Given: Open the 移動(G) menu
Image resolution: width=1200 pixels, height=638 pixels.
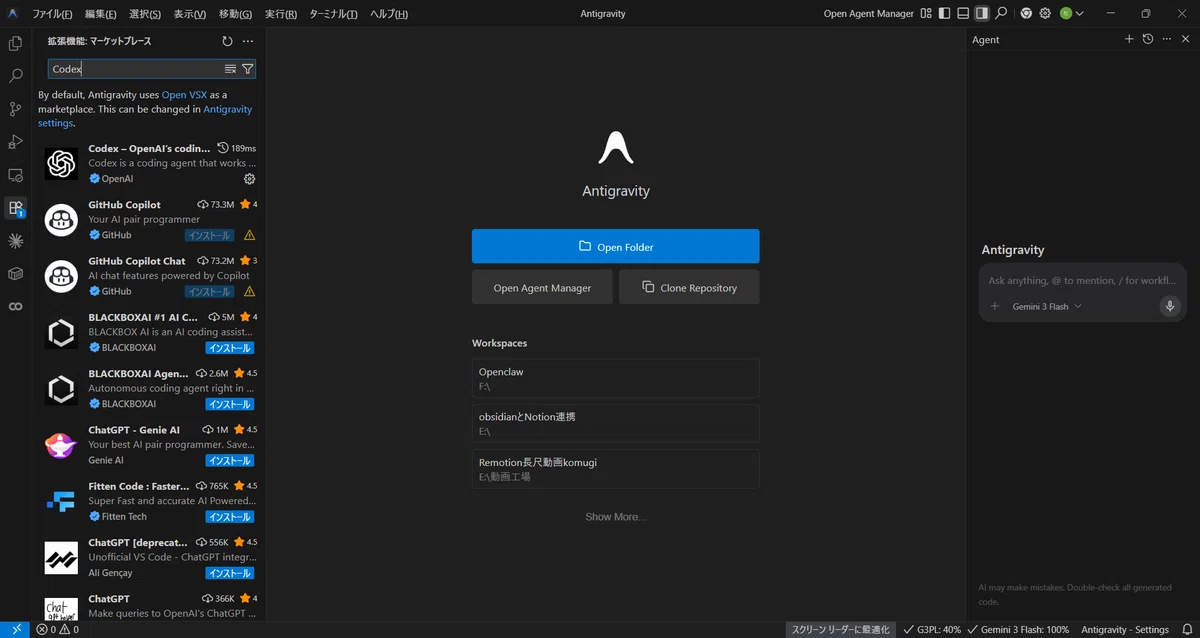Looking at the screenshot, I should click(236, 14).
